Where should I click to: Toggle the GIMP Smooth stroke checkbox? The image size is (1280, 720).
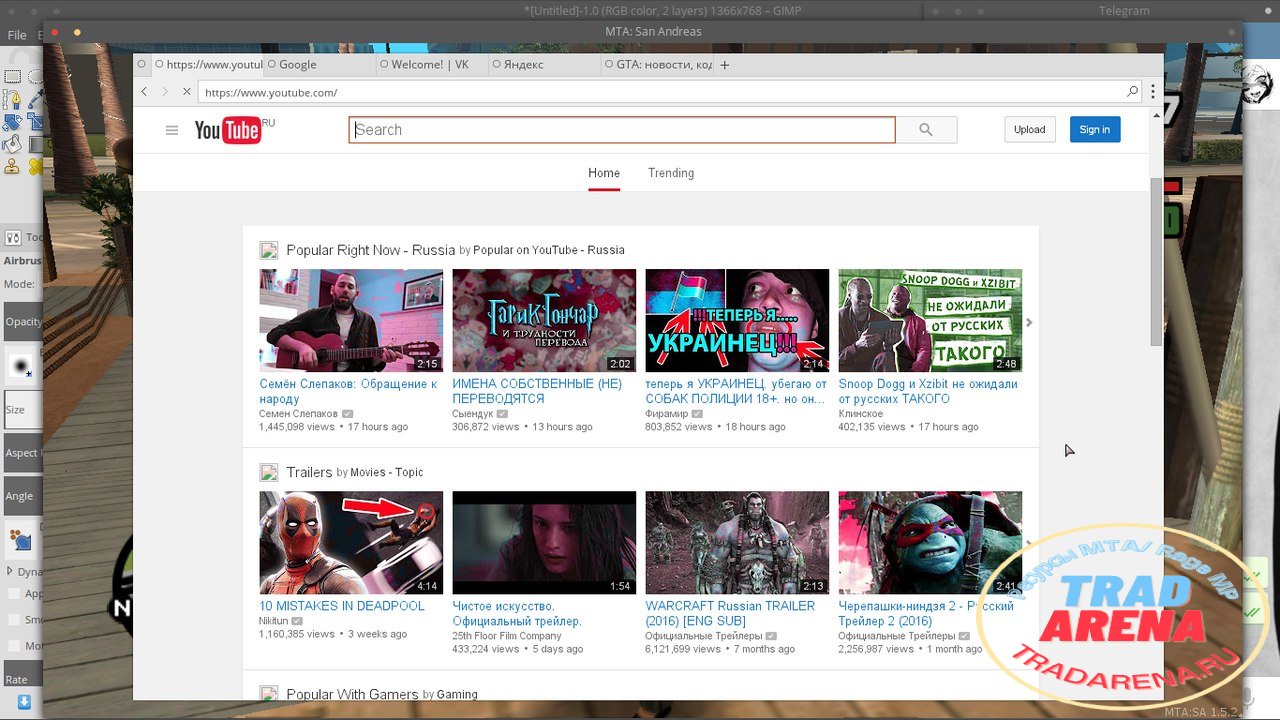(14, 619)
